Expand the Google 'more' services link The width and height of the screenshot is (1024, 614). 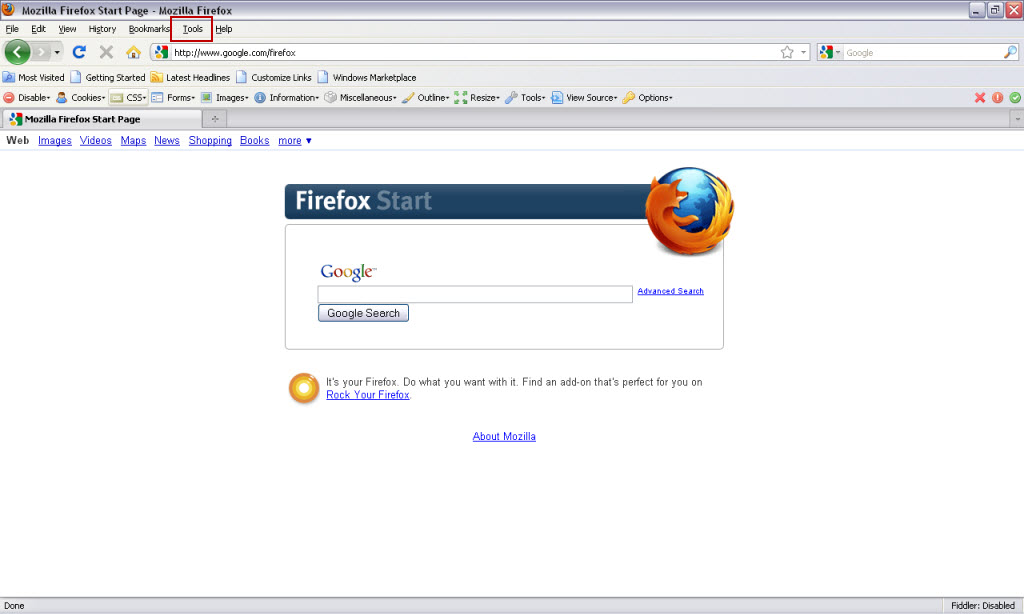coord(295,140)
